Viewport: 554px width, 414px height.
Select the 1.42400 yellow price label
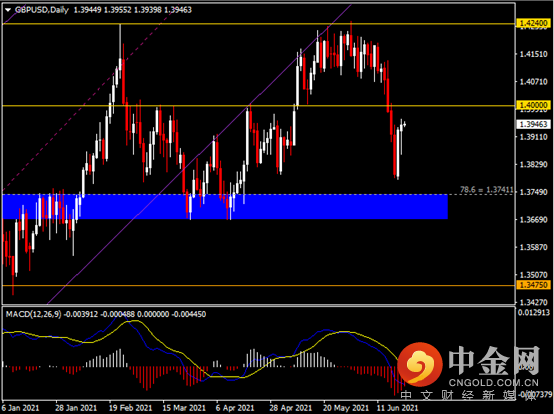[534, 23]
